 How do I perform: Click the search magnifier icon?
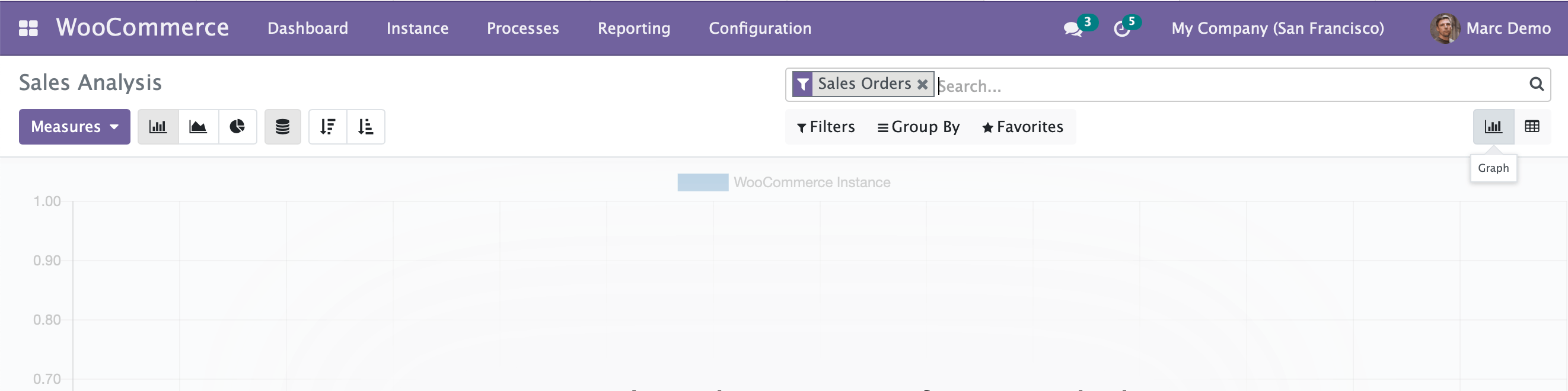[1537, 84]
